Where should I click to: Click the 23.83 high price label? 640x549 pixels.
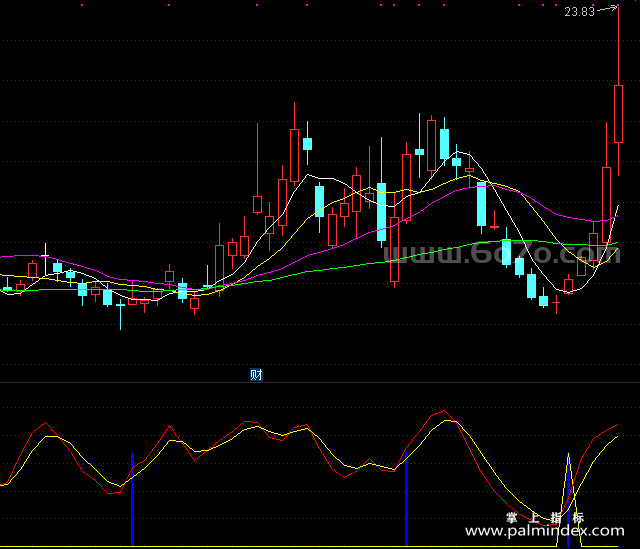click(580, 12)
